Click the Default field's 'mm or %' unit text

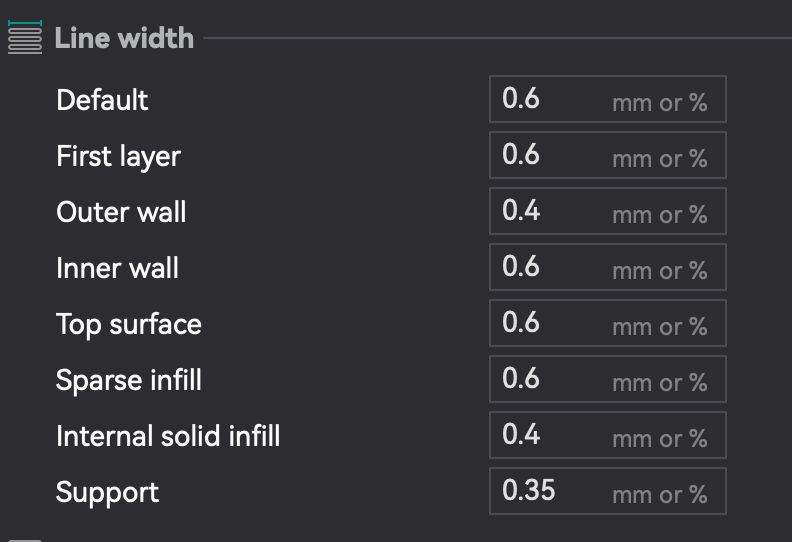(659, 101)
